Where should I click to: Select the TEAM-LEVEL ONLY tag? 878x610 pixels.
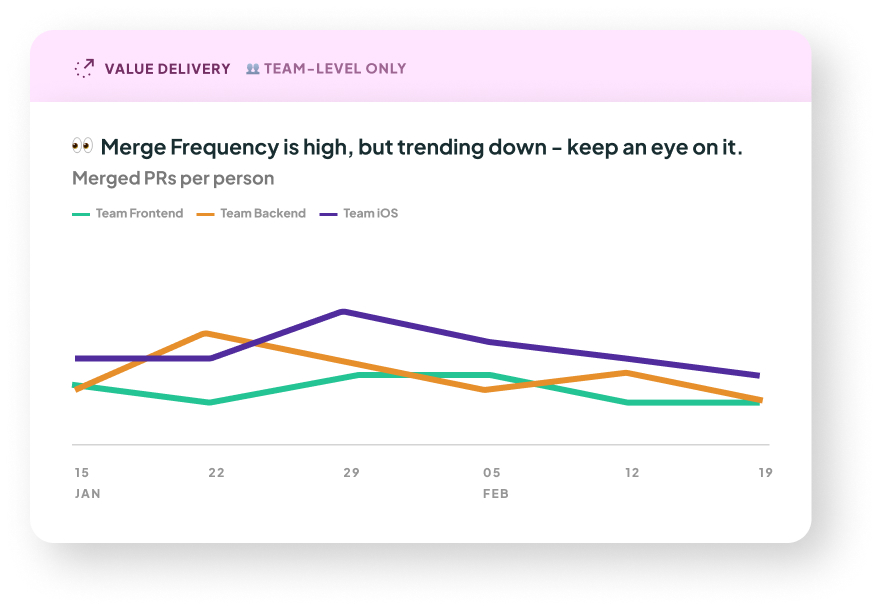335,69
